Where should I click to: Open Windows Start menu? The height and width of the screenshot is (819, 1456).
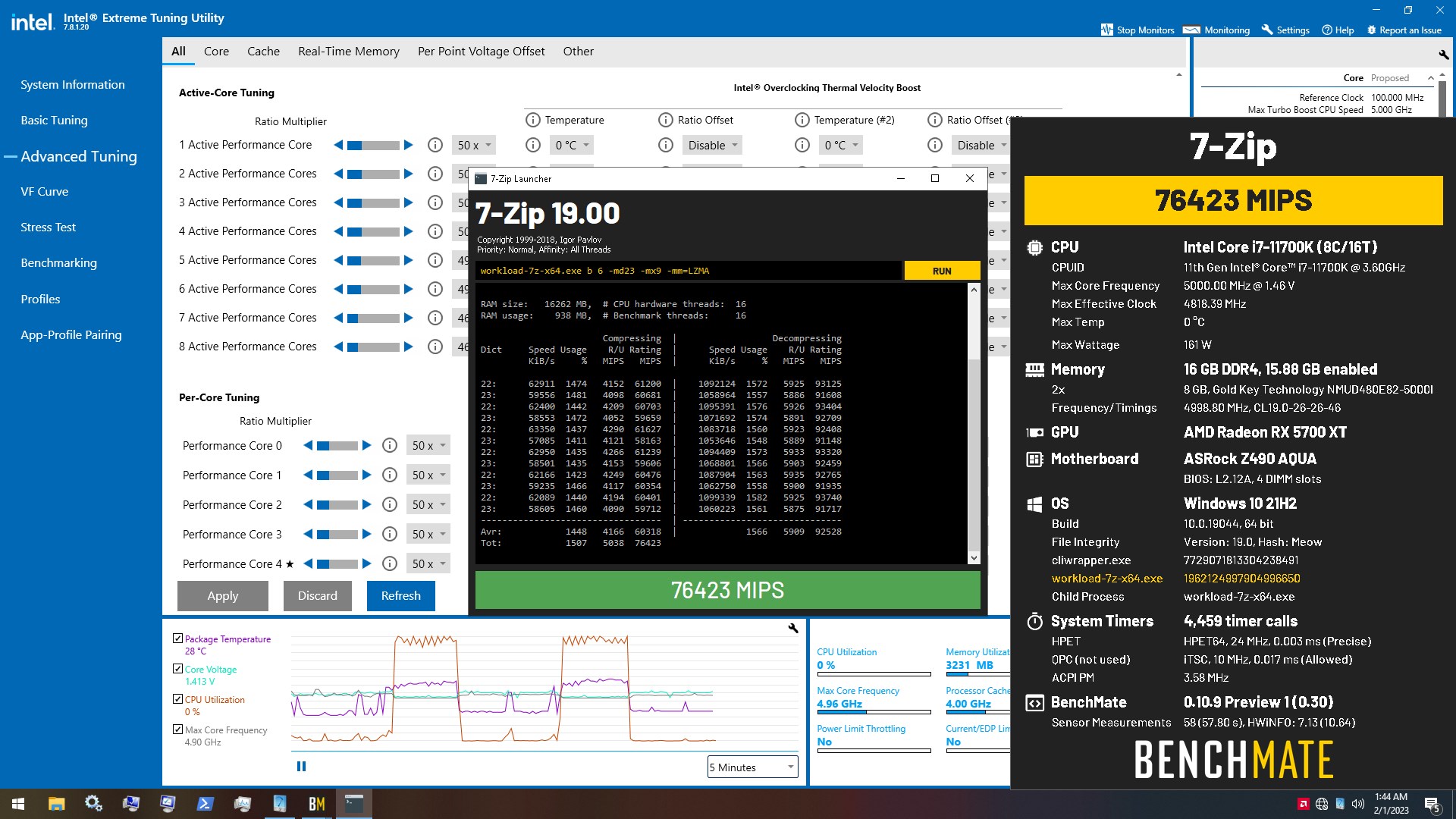point(18,804)
